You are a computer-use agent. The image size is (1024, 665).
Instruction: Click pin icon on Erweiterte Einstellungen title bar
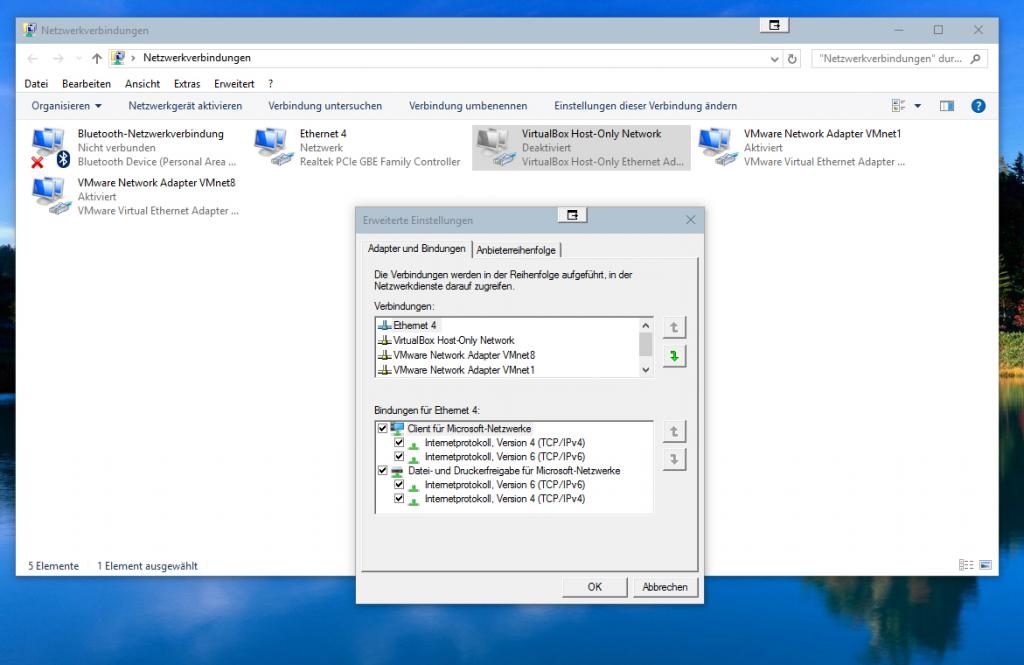[x=573, y=215]
